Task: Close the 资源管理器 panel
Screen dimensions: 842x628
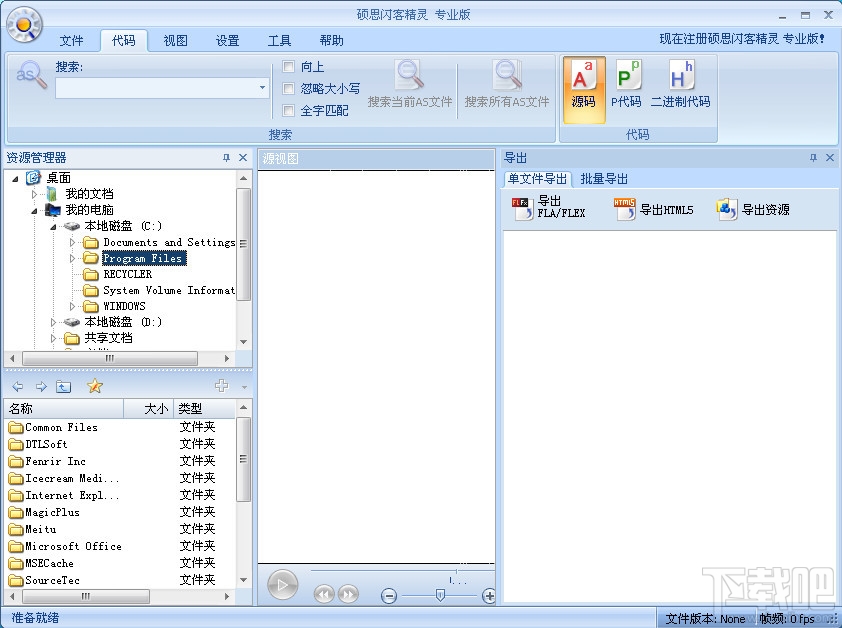Action: (x=243, y=157)
